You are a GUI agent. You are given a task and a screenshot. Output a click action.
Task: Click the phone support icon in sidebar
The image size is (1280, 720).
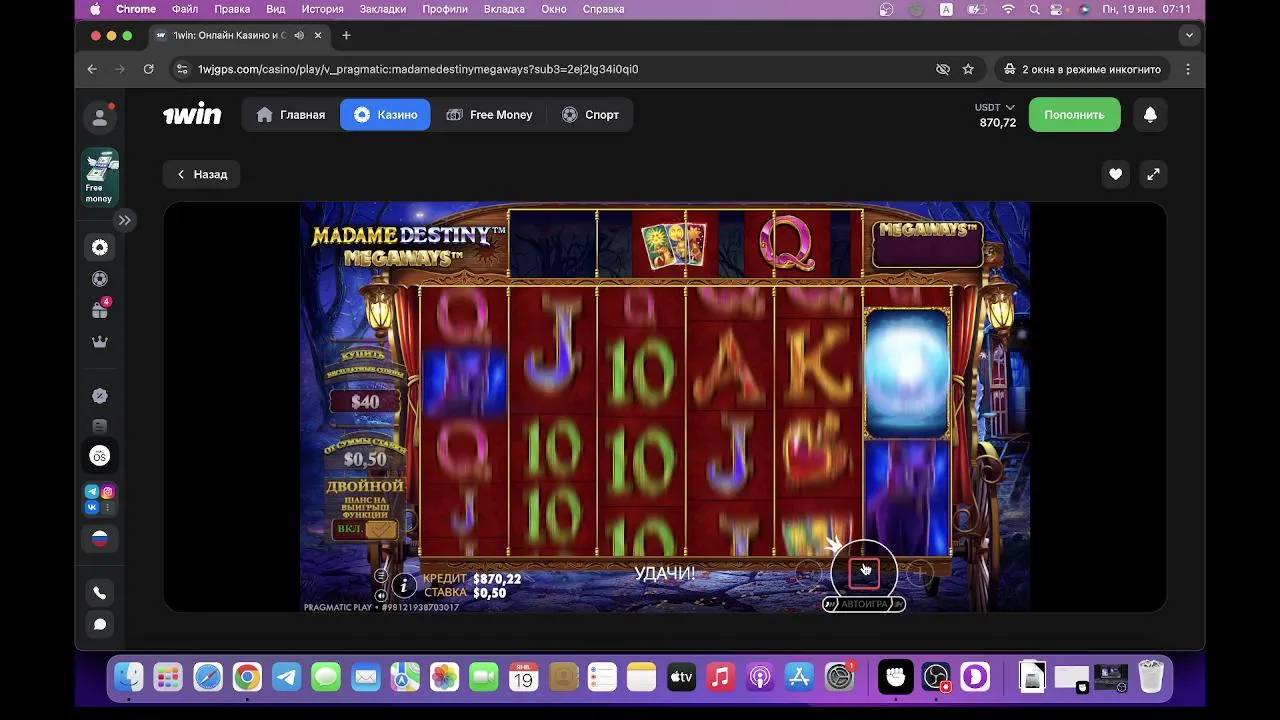pos(100,593)
